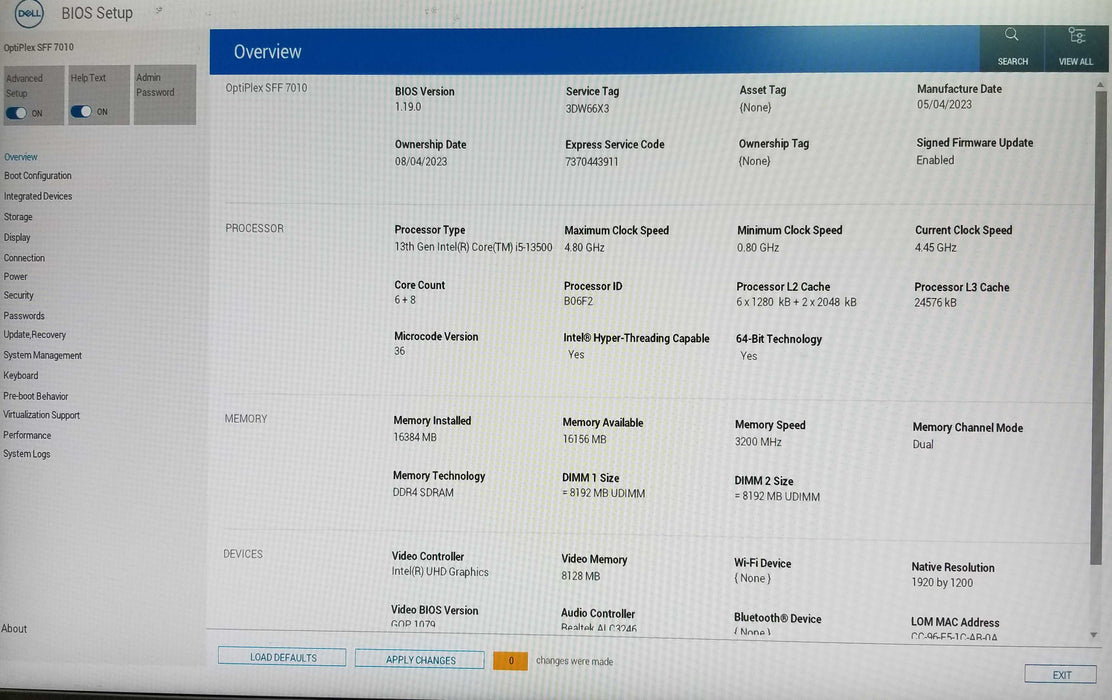The image size is (1112, 700).
Task: Click Memory Speed 3200 MHz
Action: point(758,441)
